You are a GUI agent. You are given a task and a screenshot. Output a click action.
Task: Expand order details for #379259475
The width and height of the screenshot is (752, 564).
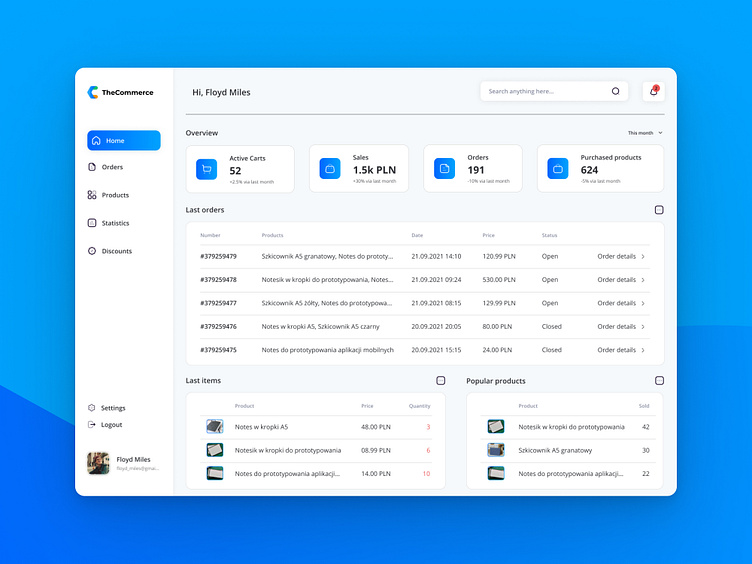coord(621,350)
